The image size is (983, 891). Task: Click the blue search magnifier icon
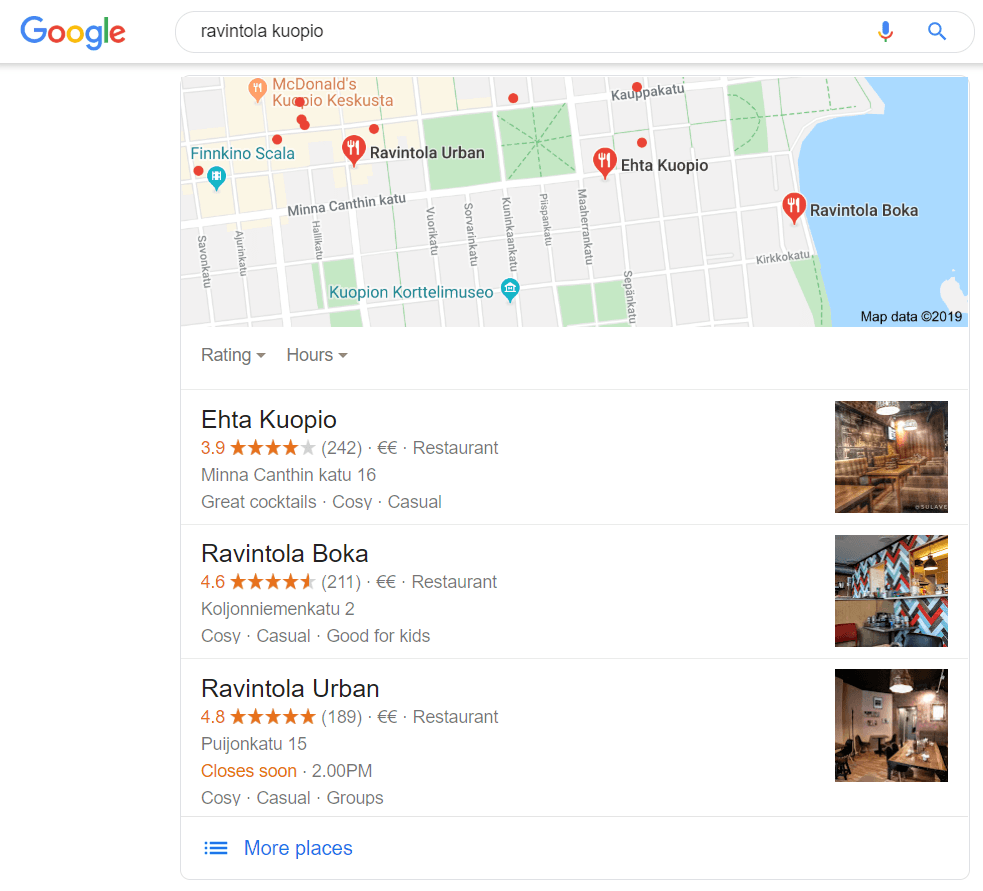(x=937, y=31)
